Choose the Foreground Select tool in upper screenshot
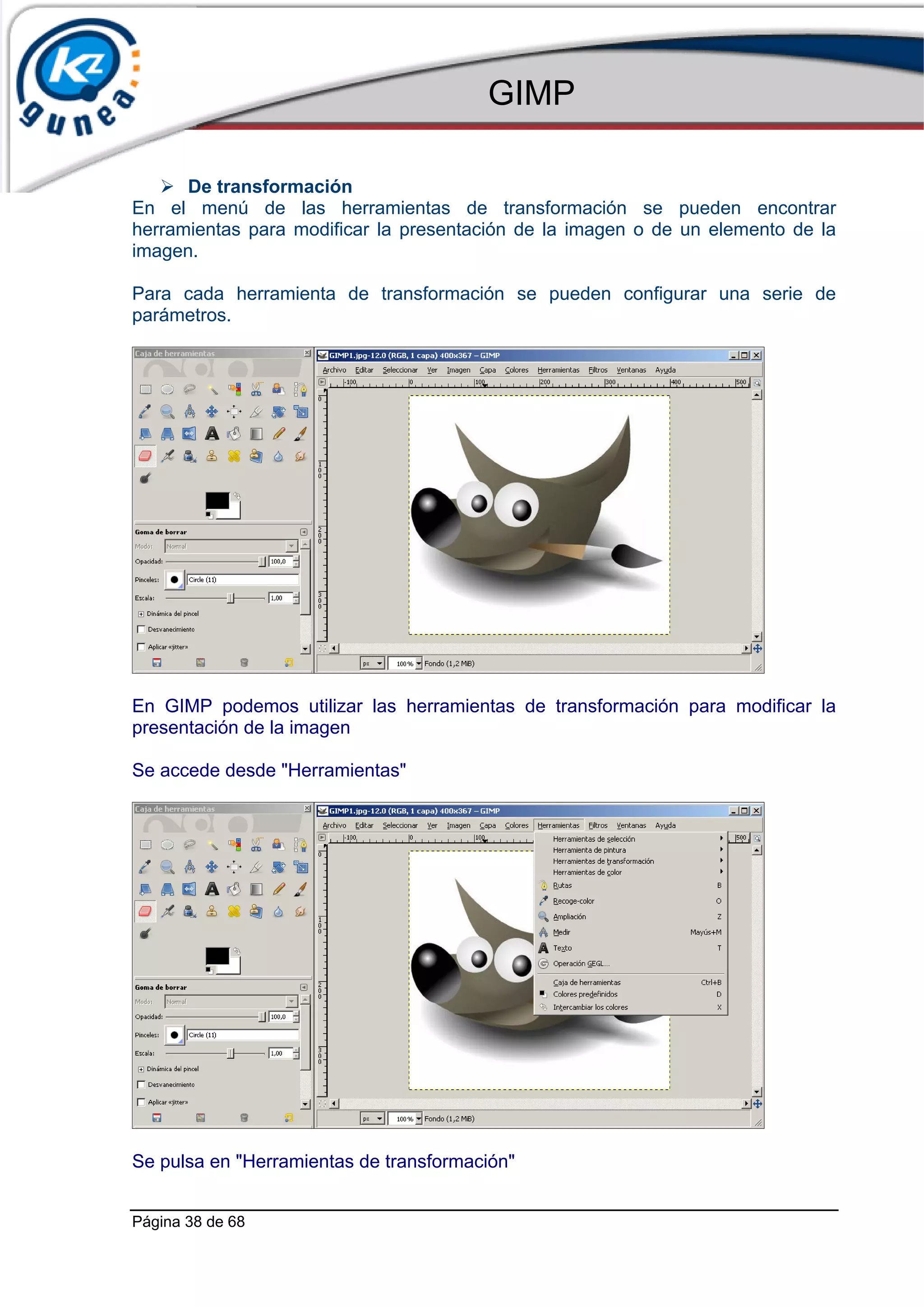Image resolution: width=924 pixels, height=1307 pixels. (x=278, y=389)
